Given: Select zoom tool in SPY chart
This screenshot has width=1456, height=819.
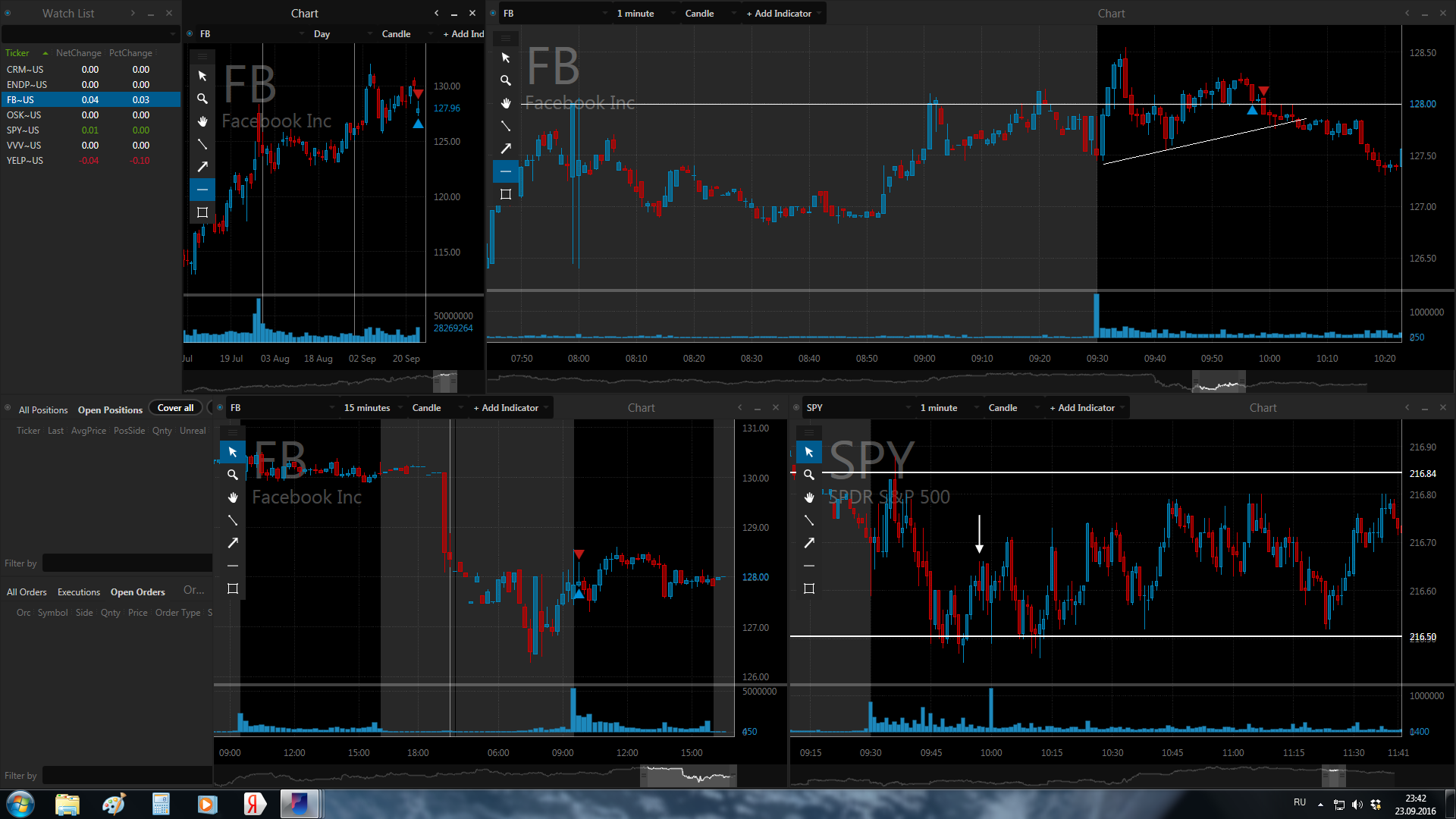Looking at the screenshot, I should 809,475.
